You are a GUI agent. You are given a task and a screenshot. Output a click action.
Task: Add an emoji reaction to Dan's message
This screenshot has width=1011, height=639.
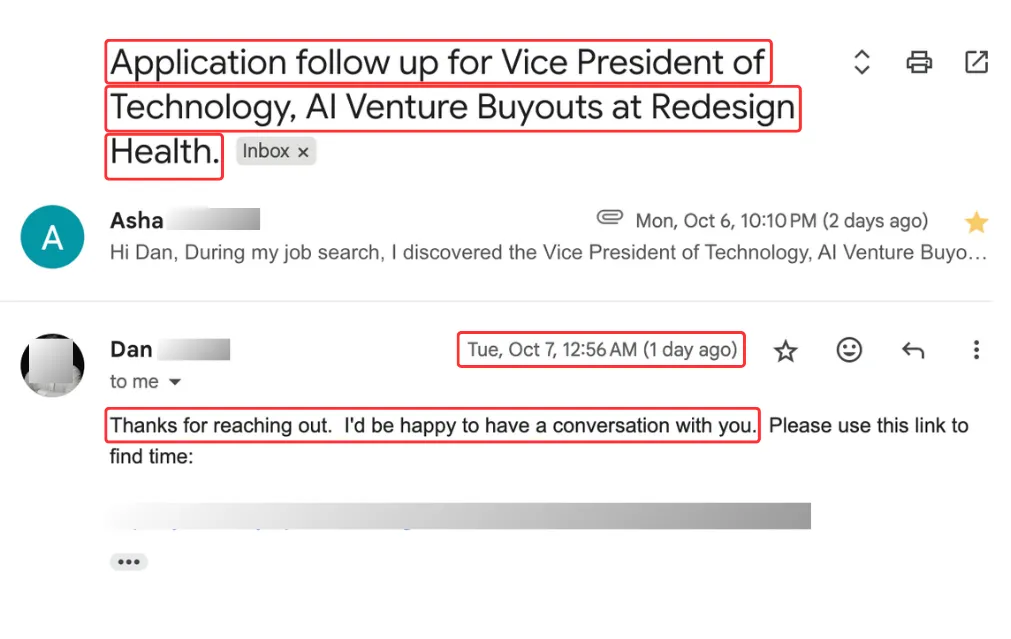(x=849, y=350)
